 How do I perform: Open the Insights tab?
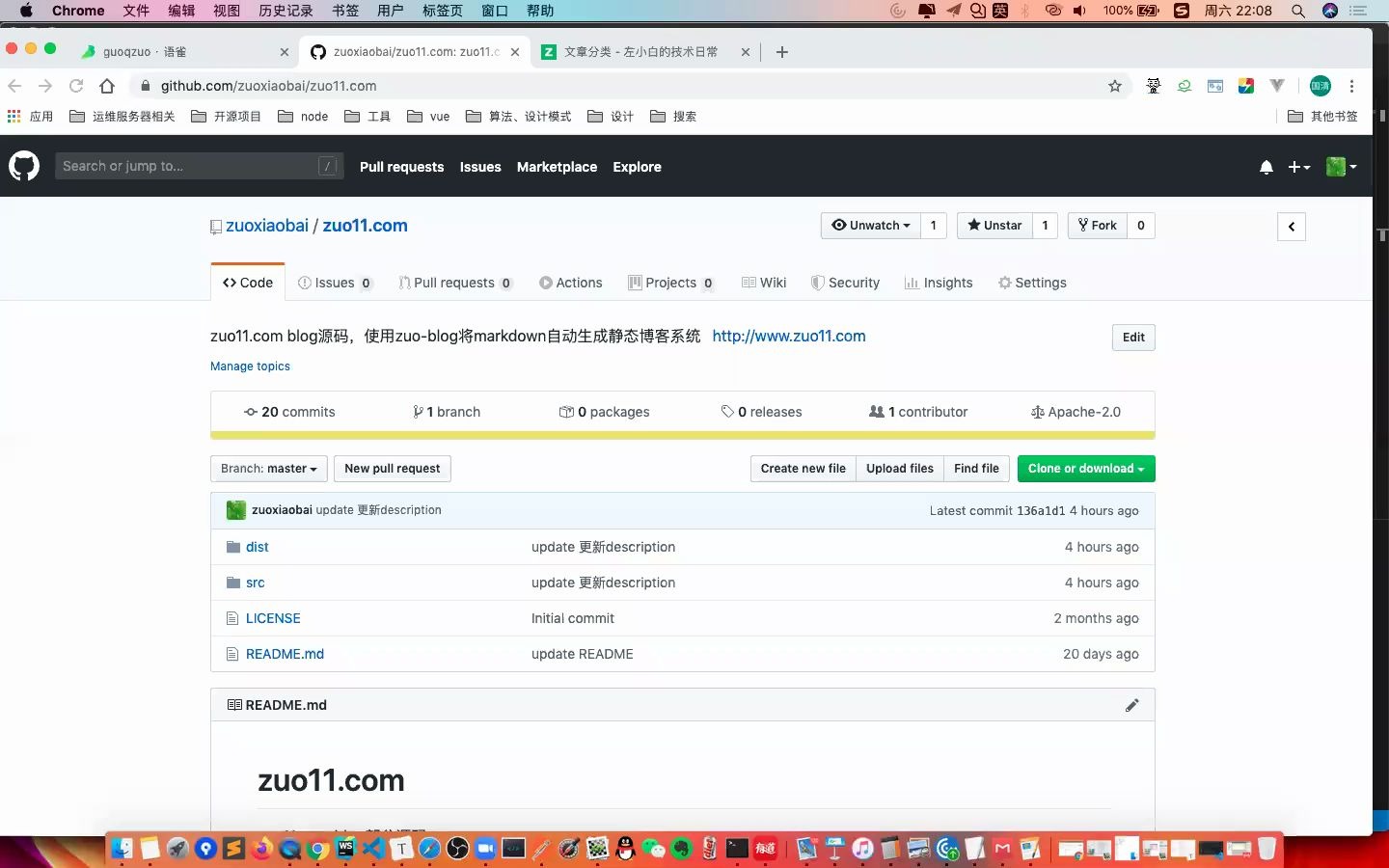[x=939, y=283]
